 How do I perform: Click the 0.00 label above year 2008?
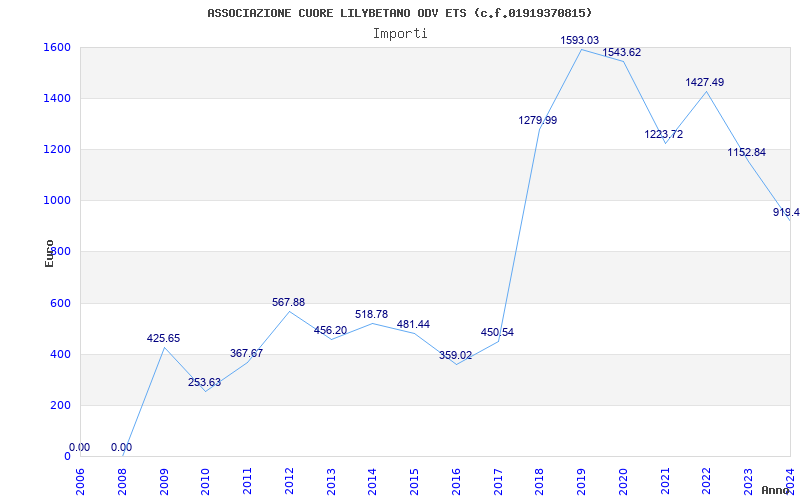tap(121, 447)
